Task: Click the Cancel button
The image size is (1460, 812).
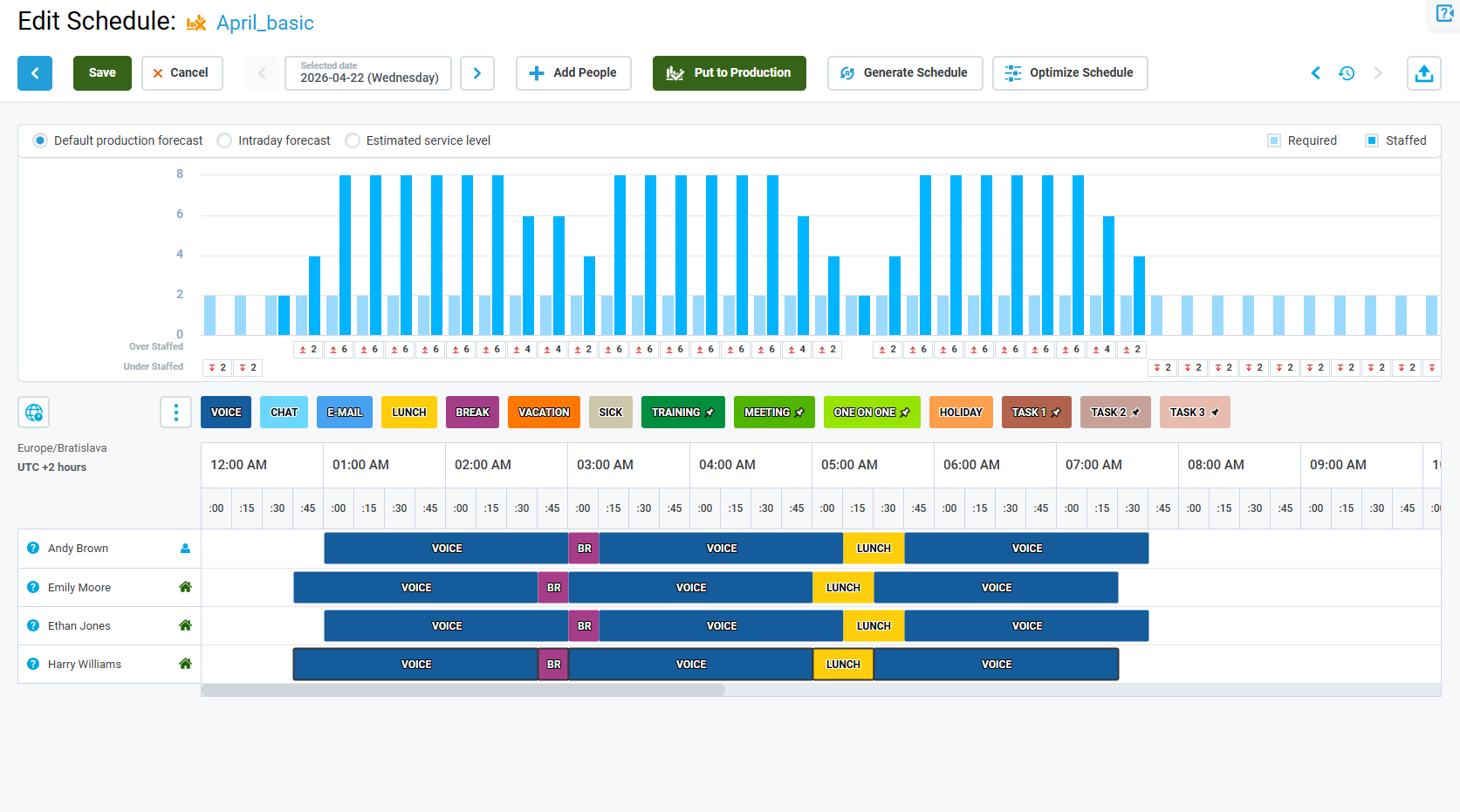Action: point(182,73)
